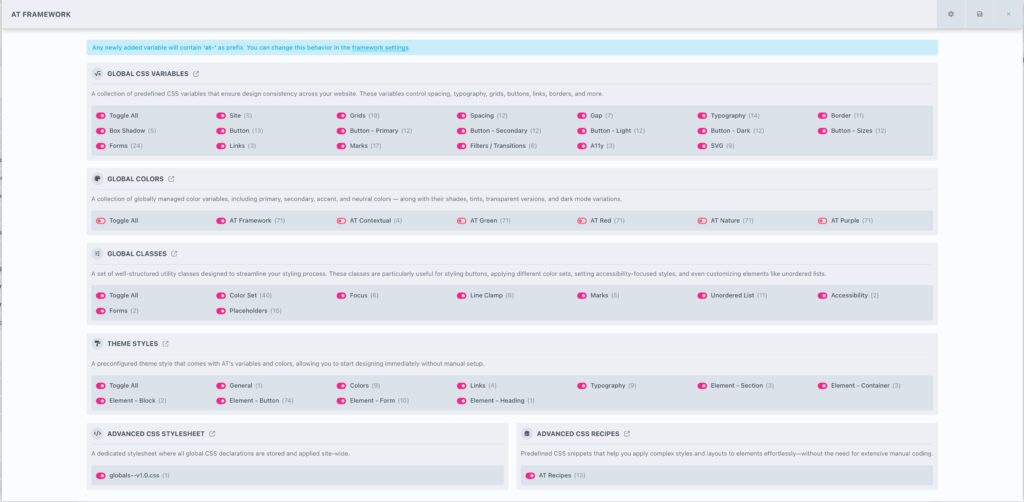Click the external link icon next to Global Classes

coord(174,254)
